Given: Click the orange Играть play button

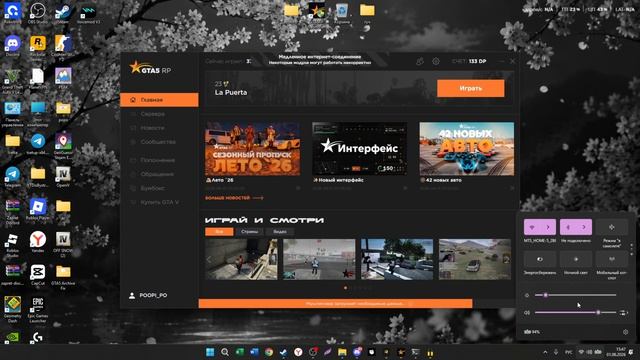Looking at the screenshot, I should pyautogui.click(x=471, y=88).
